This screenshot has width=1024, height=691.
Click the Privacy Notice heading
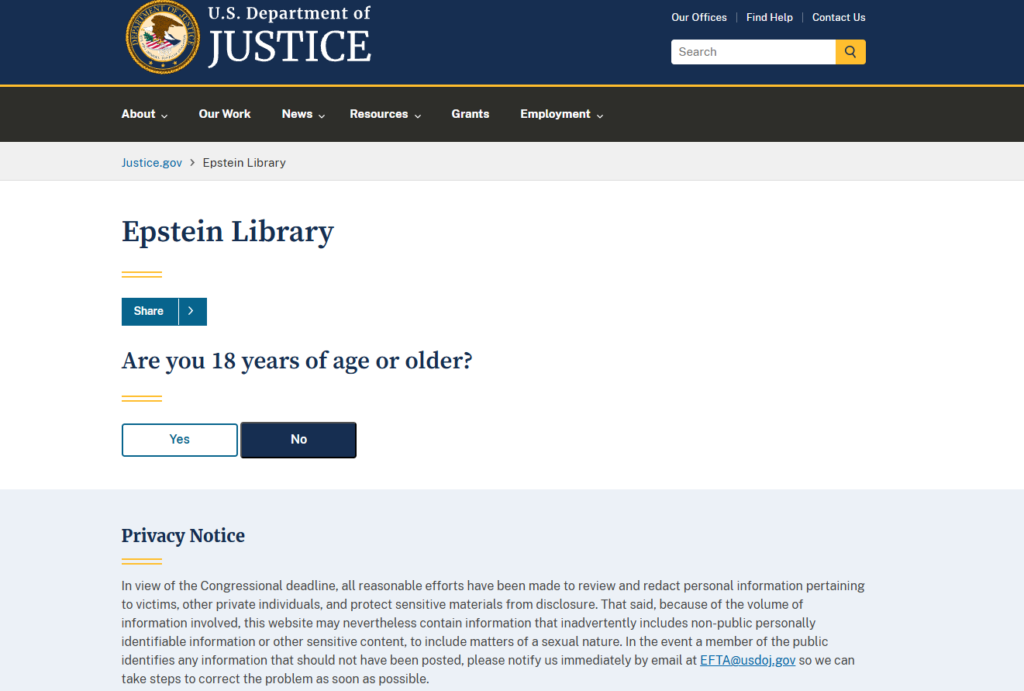point(183,536)
